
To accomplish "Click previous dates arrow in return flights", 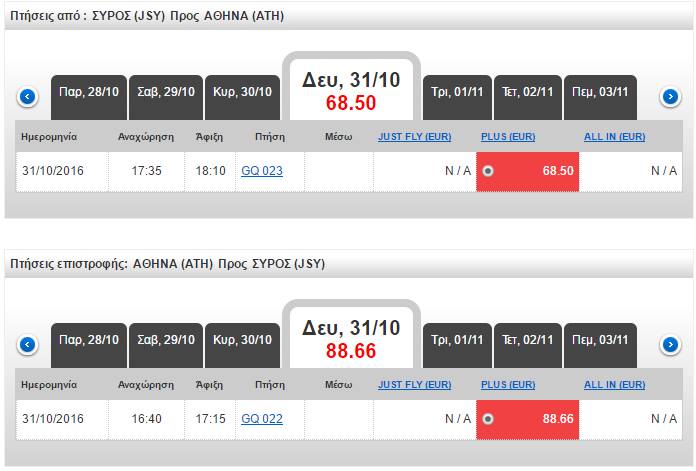I will pyautogui.click(x=28, y=345).
